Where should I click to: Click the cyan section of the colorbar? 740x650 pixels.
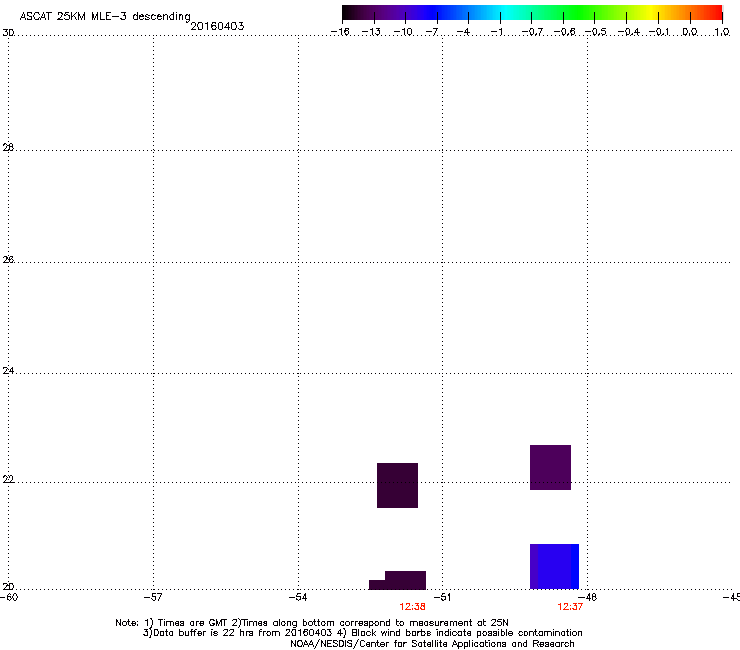[x=505, y=13]
